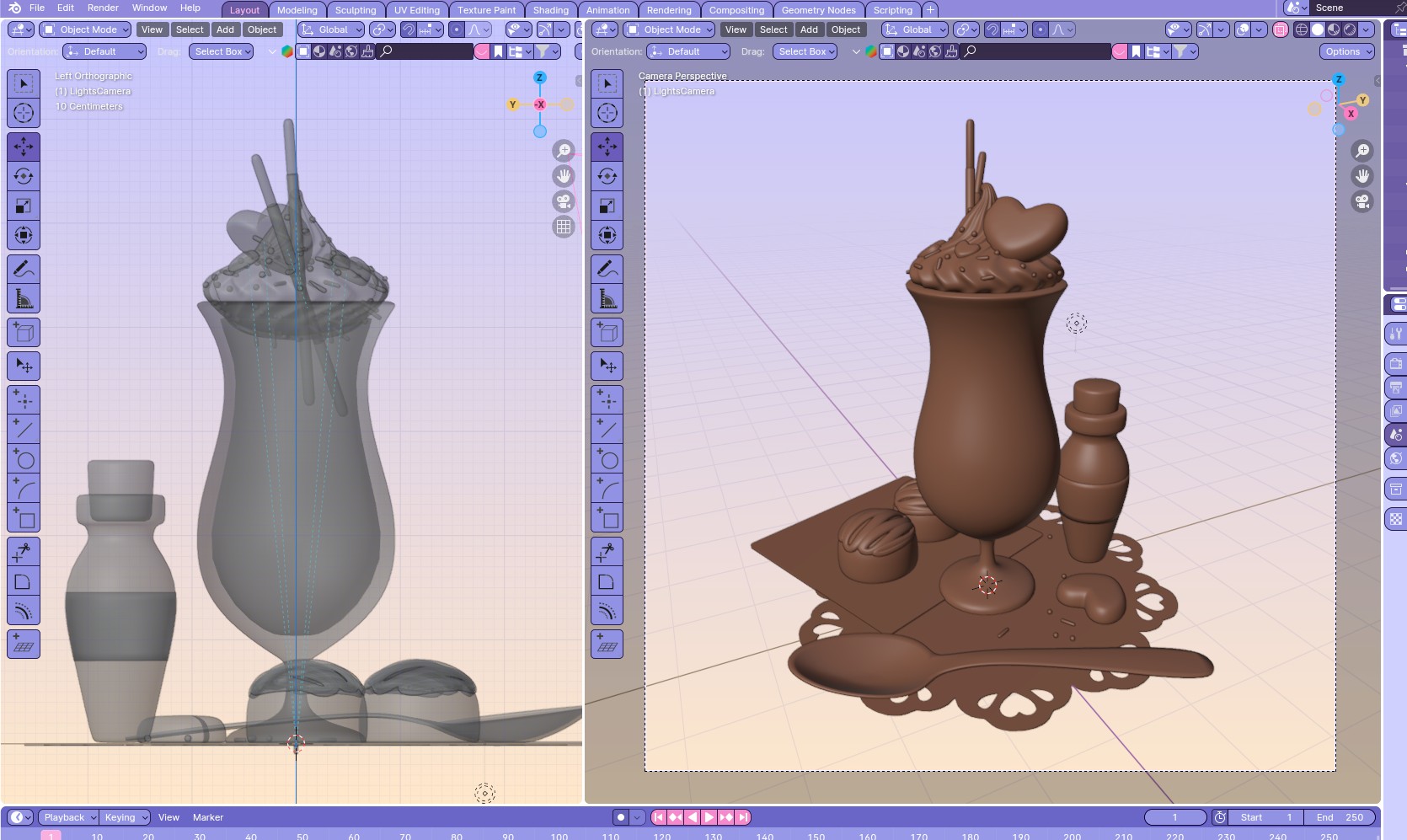Click the pan hand icon in left viewport
The width and height of the screenshot is (1407, 840).
pos(564,176)
